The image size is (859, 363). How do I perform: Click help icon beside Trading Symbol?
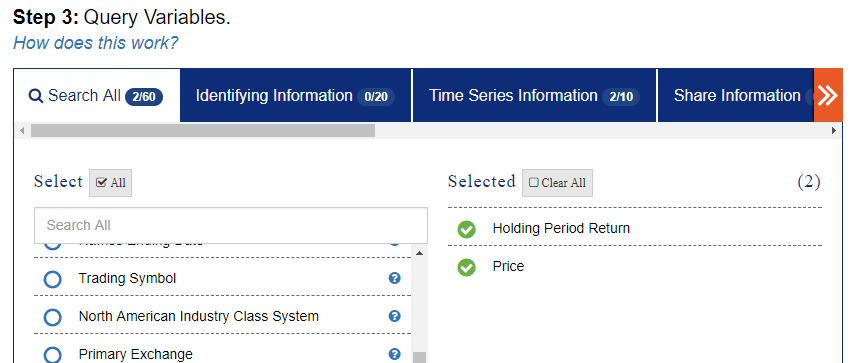click(x=394, y=278)
